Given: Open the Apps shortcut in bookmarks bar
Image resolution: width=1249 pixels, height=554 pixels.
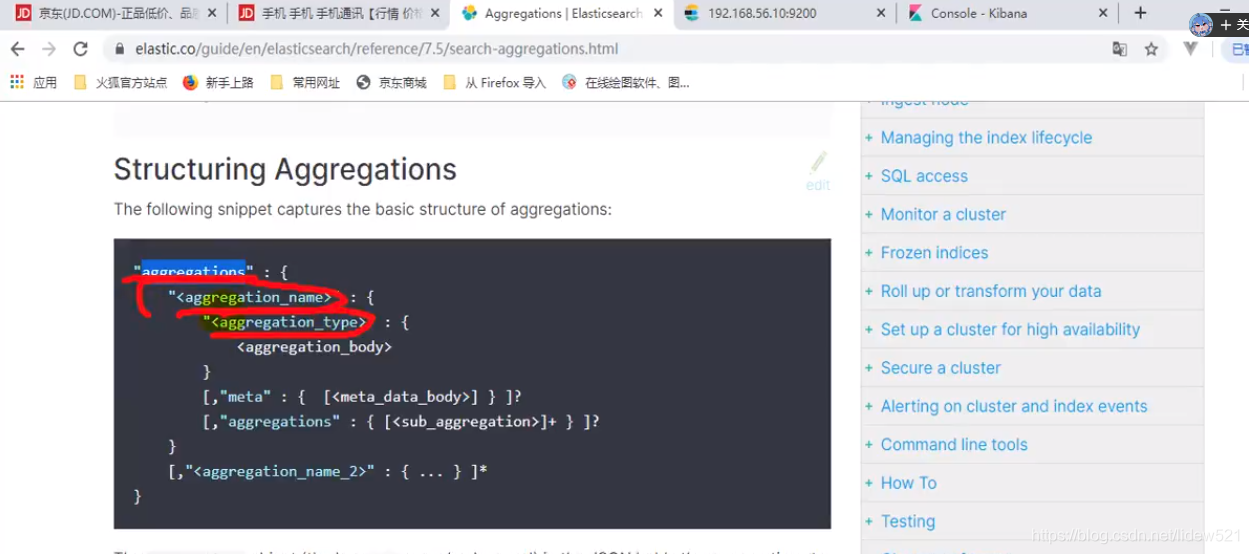Looking at the screenshot, I should point(33,83).
